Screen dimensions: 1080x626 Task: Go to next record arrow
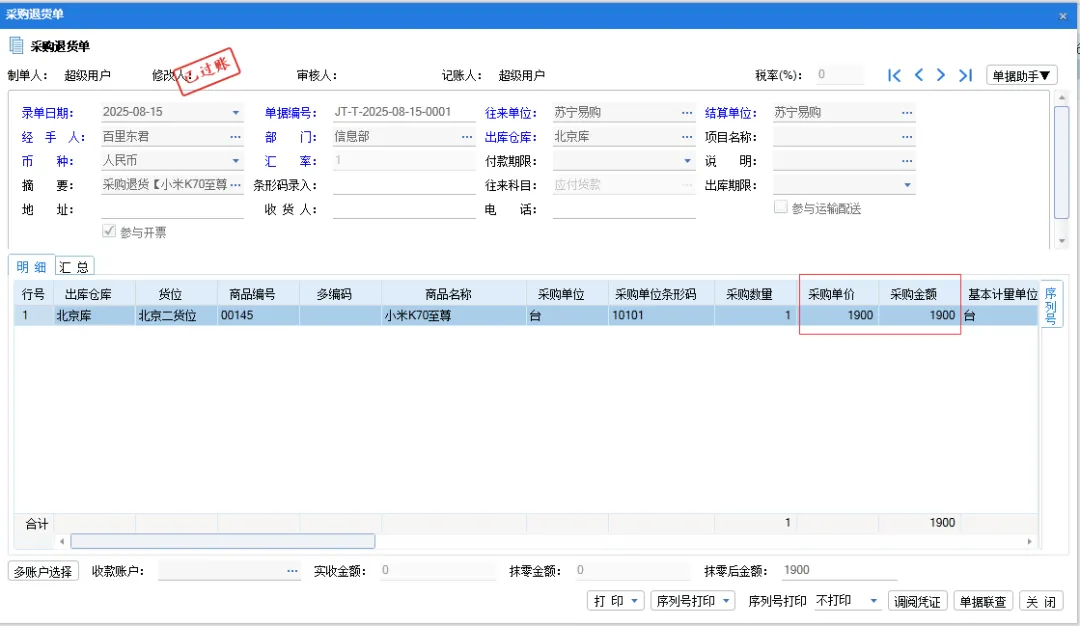941,75
